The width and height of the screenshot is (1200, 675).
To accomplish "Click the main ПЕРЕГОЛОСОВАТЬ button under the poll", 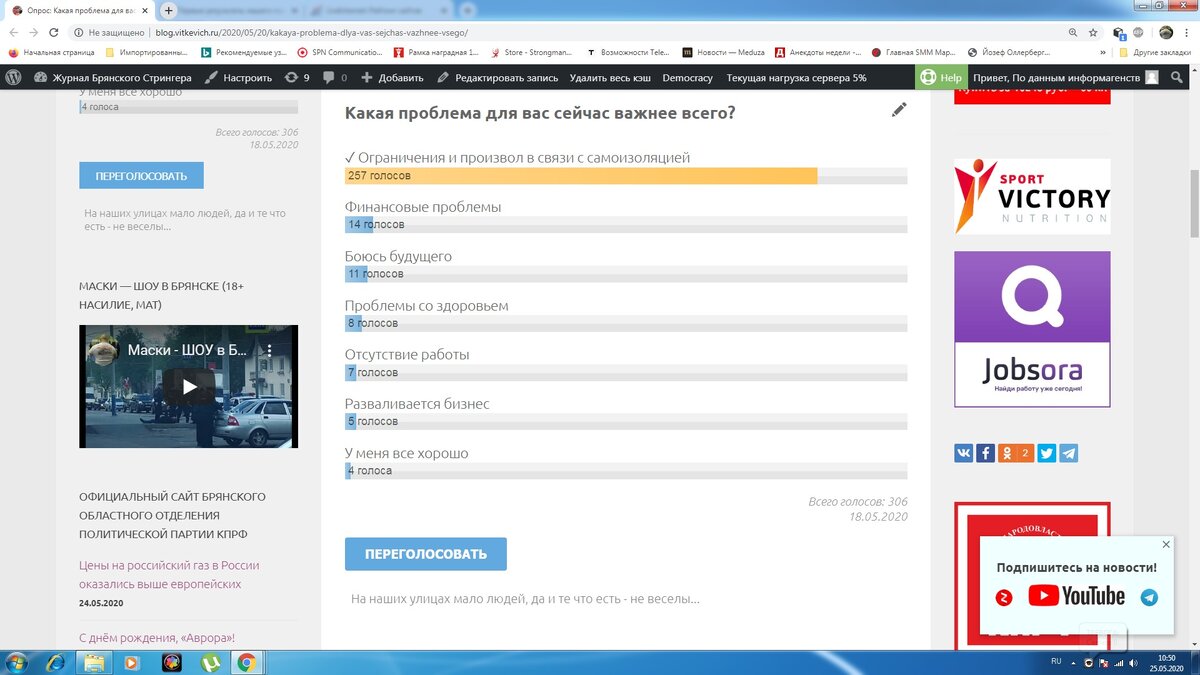I will 426,554.
